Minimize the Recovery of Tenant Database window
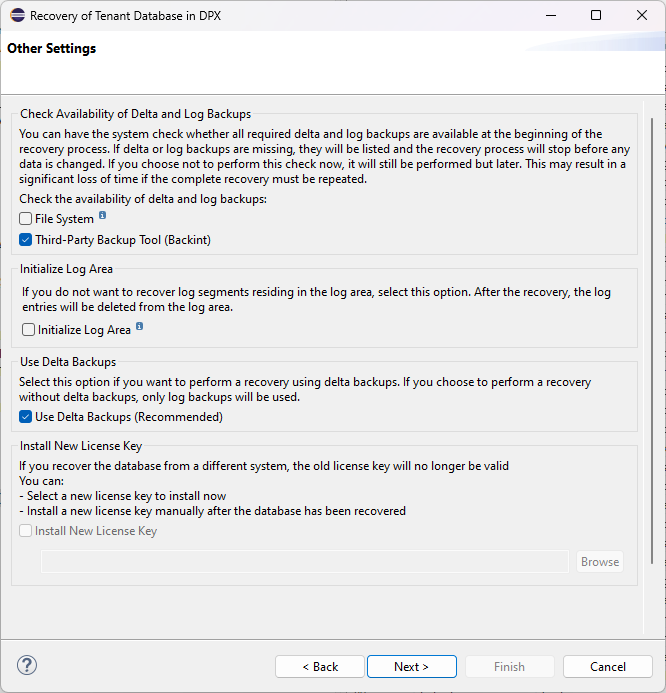 [x=550, y=16]
